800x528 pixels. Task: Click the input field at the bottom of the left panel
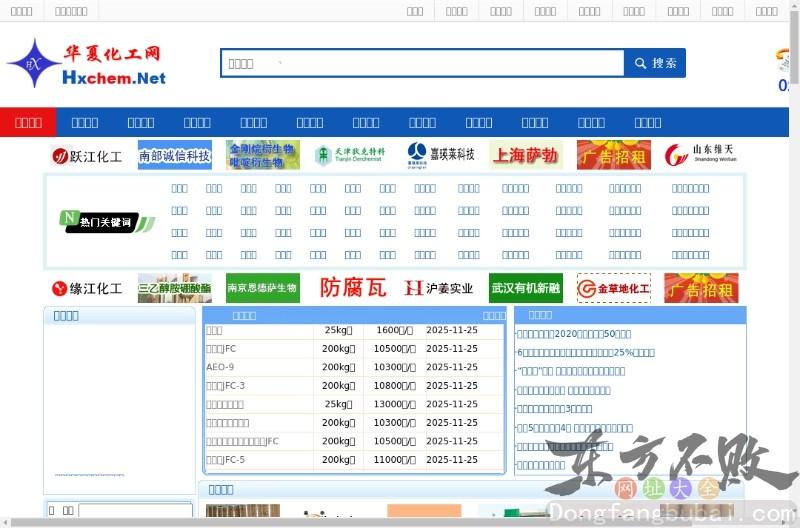point(135,511)
